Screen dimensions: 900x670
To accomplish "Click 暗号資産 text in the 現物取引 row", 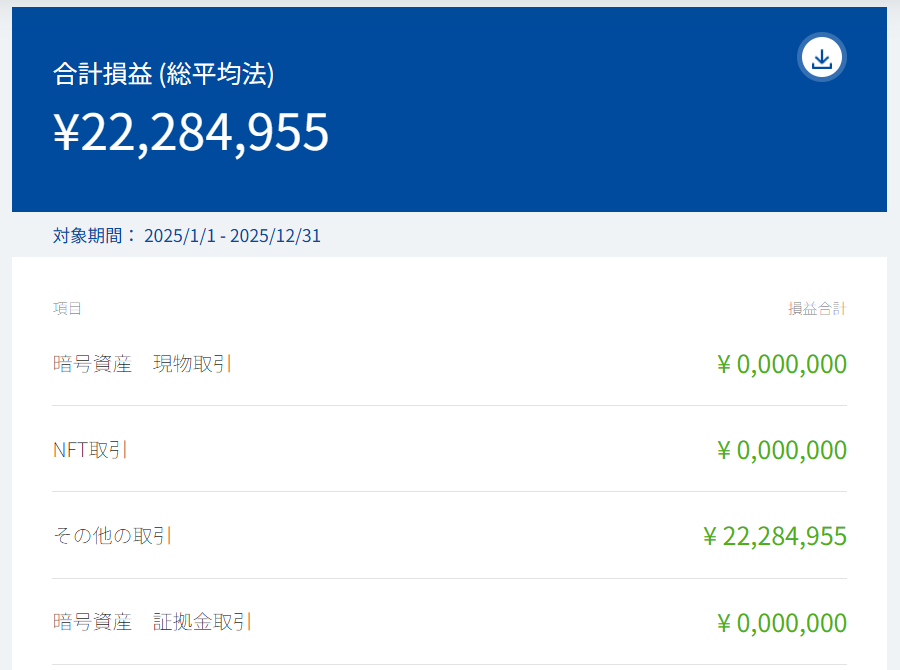I will [92, 364].
